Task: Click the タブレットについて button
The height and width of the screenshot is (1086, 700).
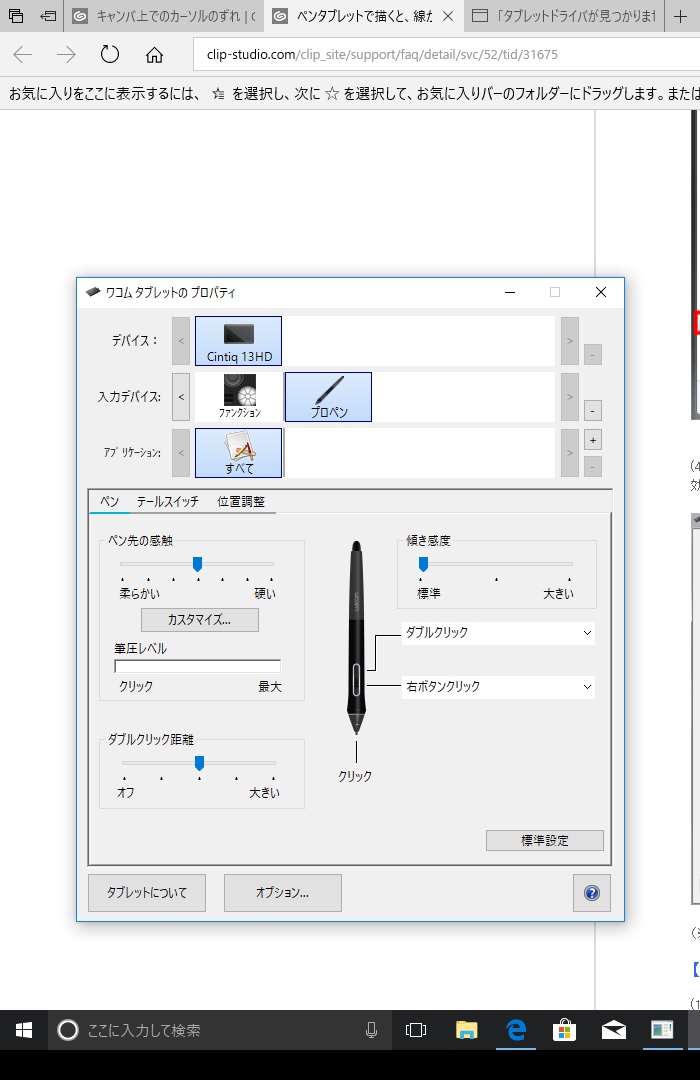Action: 147,893
